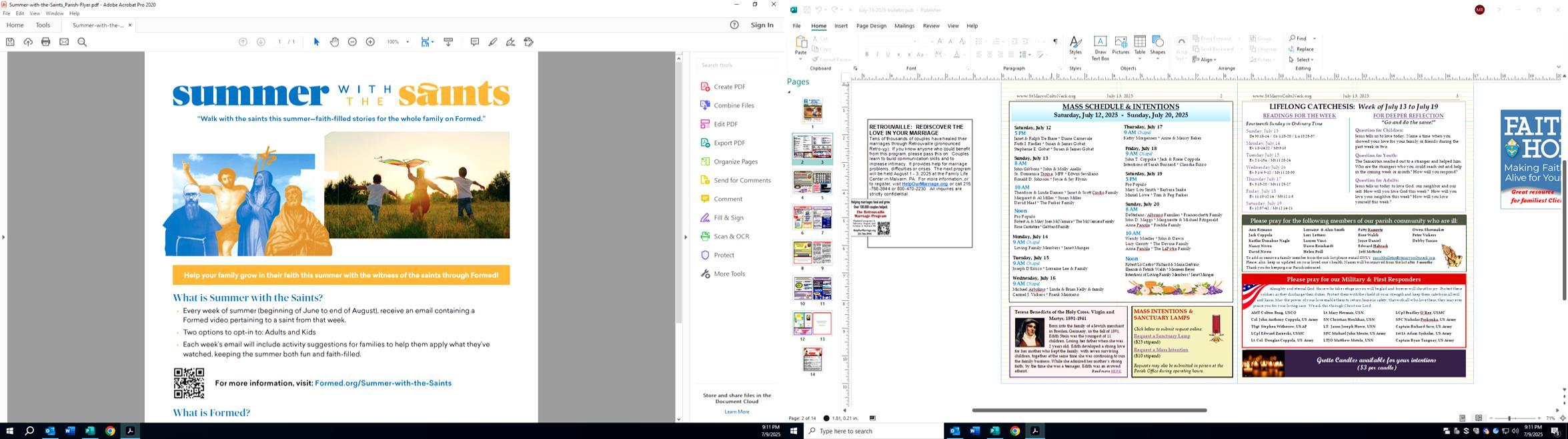This screenshot has width=1568, height=439.
Task: Expand the Paste dropdown arrow in Publisher
Action: point(800,59)
